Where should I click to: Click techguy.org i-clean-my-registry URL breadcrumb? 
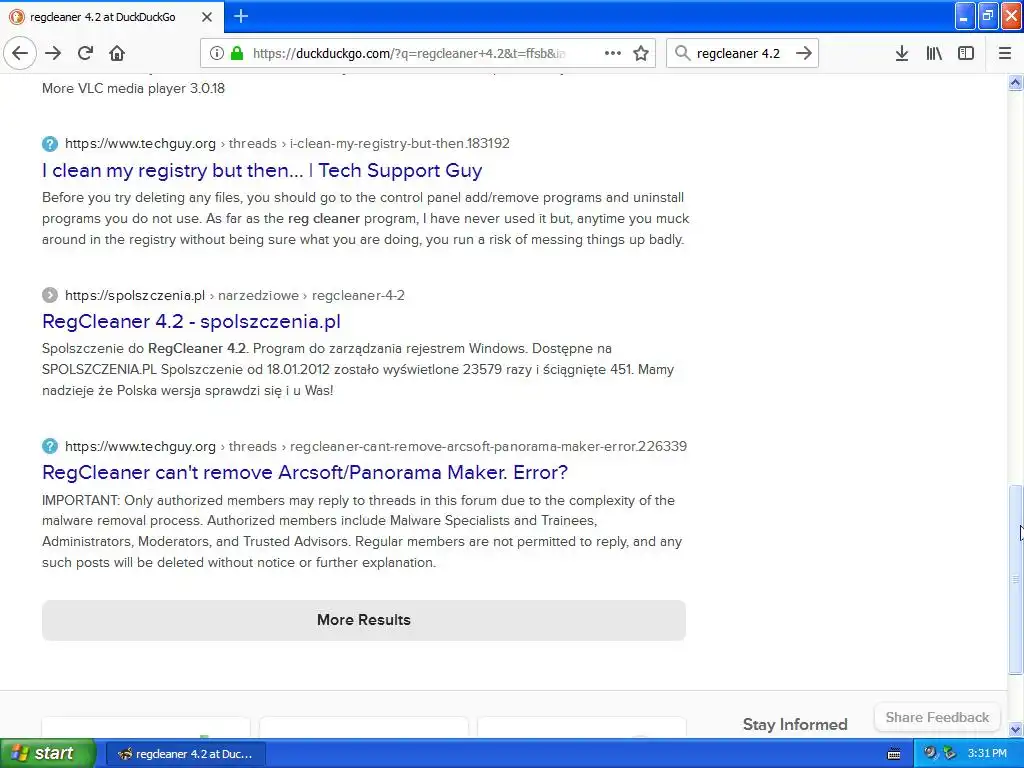click(287, 144)
